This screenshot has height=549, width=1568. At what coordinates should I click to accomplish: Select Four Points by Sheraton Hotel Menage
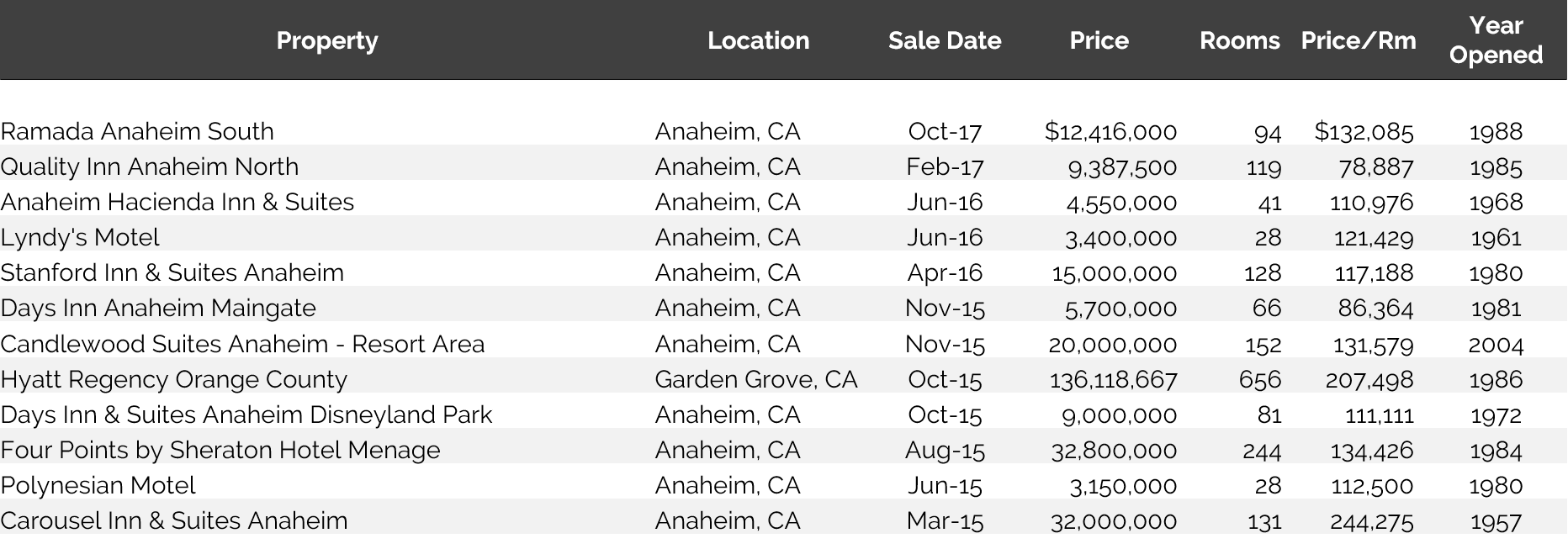click(x=220, y=450)
